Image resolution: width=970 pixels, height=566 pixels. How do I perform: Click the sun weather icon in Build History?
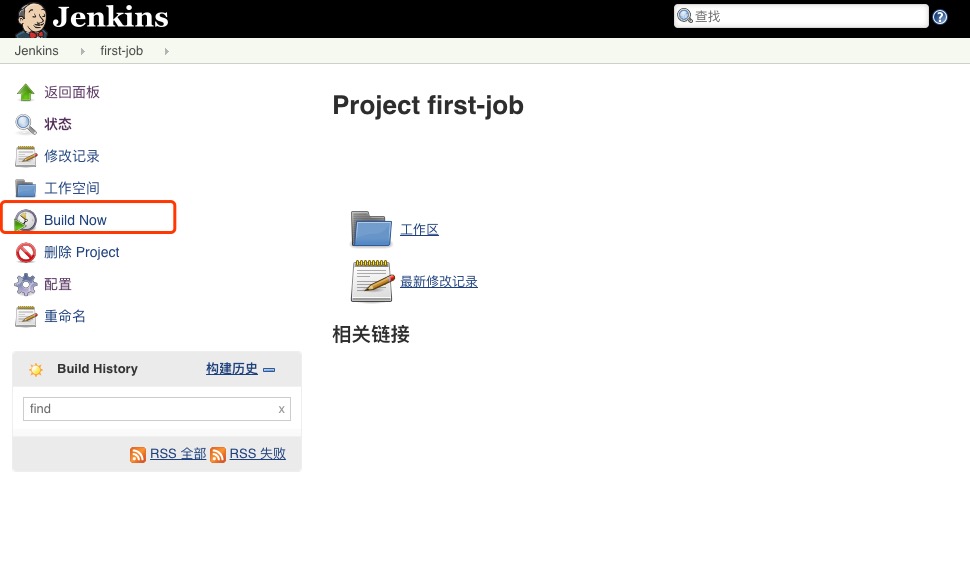tap(36, 369)
